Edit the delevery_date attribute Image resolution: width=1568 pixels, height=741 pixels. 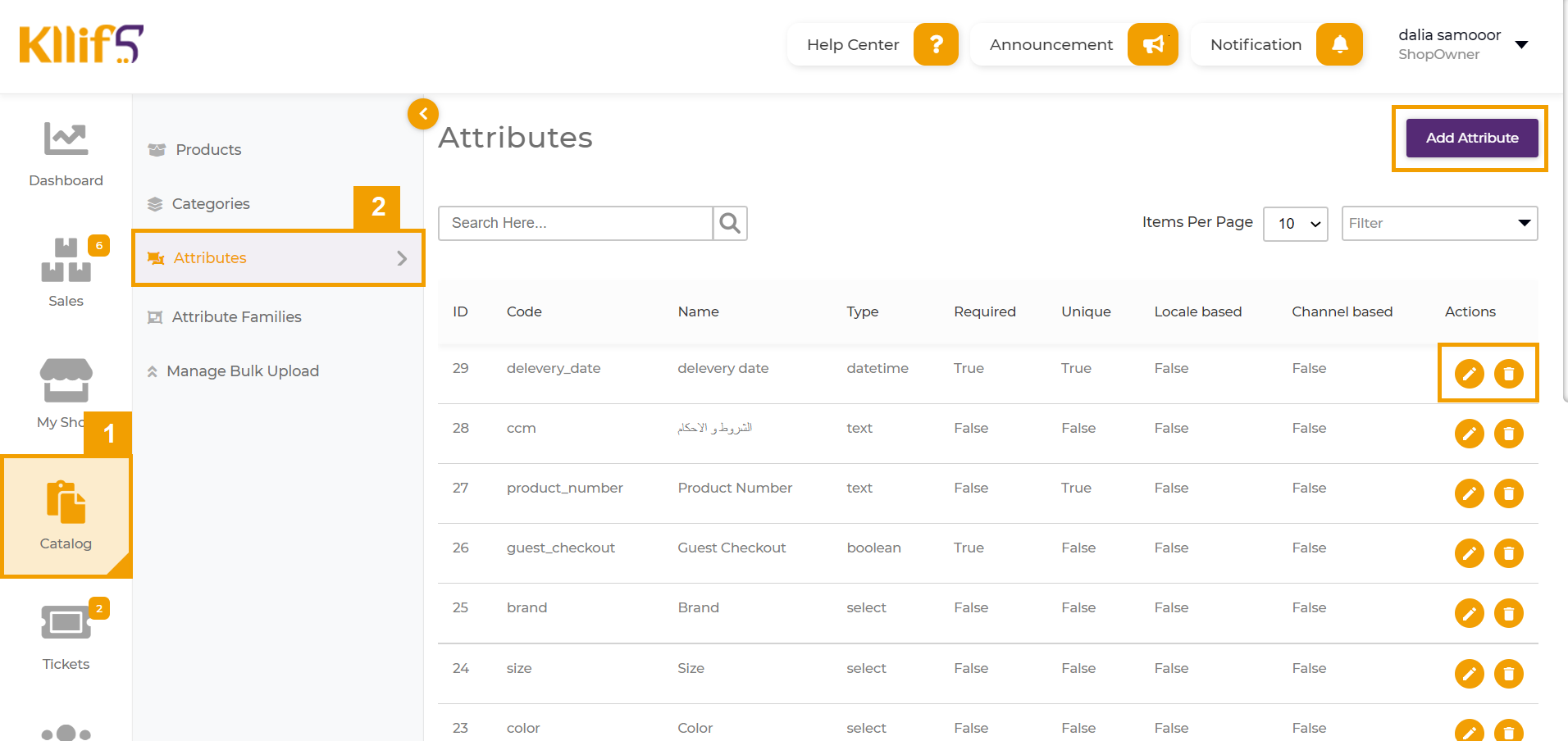click(x=1470, y=374)
